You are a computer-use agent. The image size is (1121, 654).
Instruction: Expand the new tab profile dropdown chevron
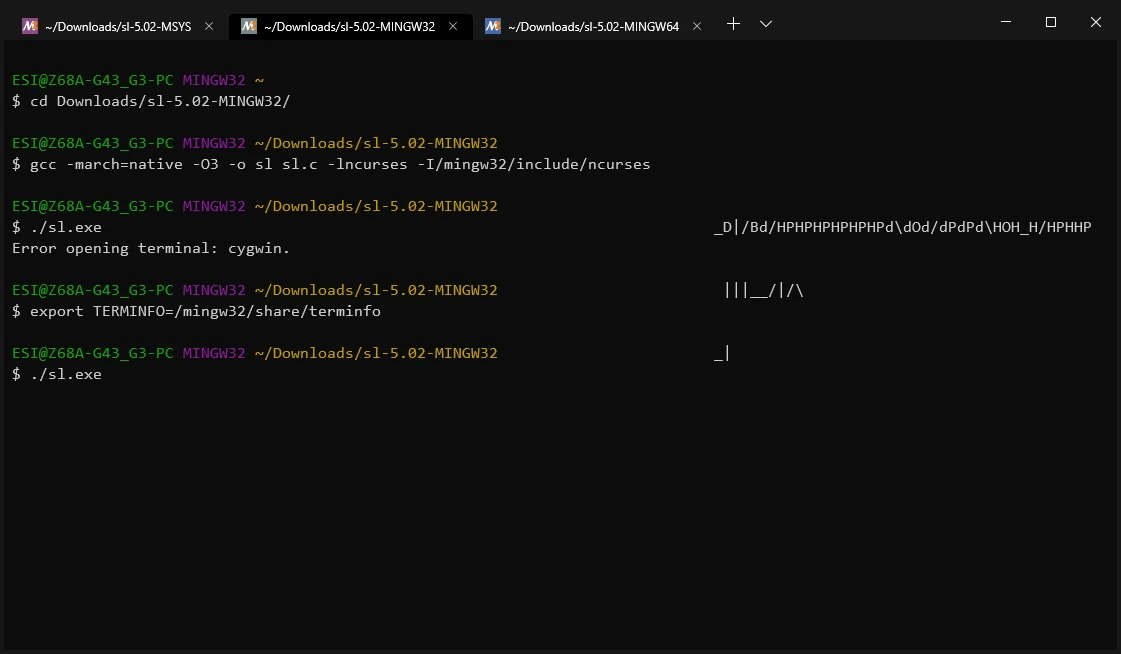pos(766,24)
